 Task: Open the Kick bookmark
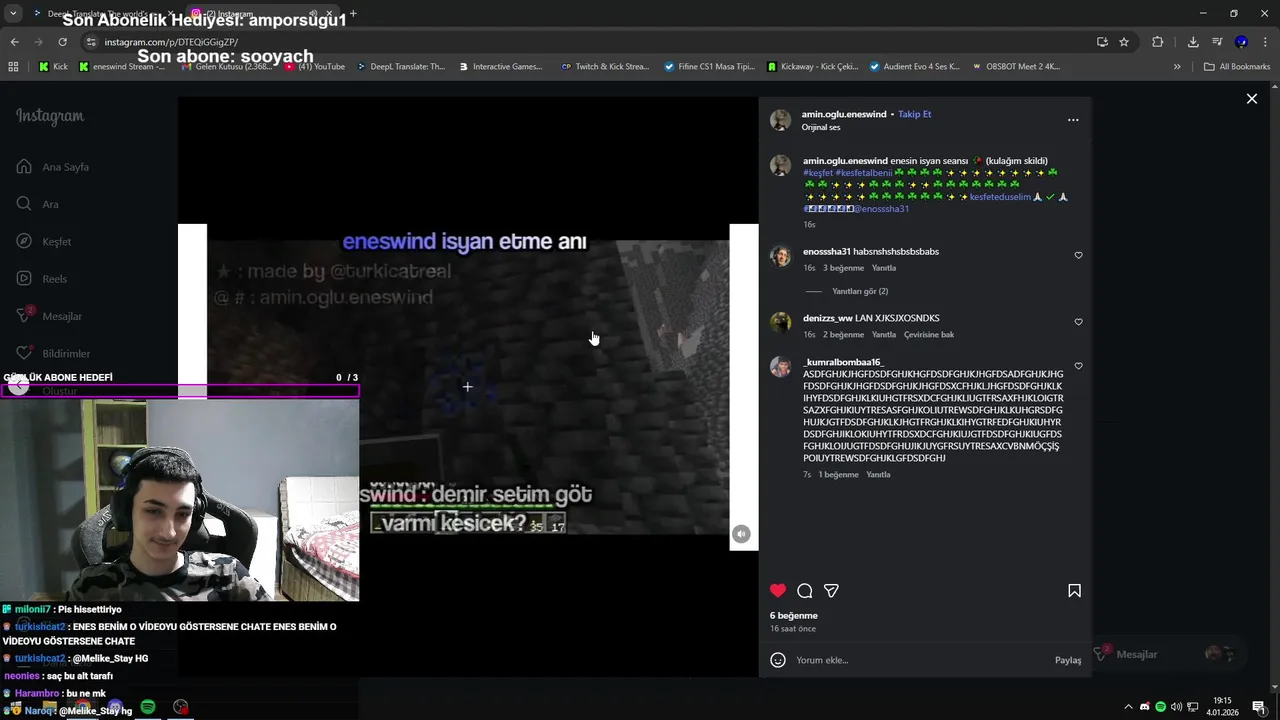pos(54,67)
